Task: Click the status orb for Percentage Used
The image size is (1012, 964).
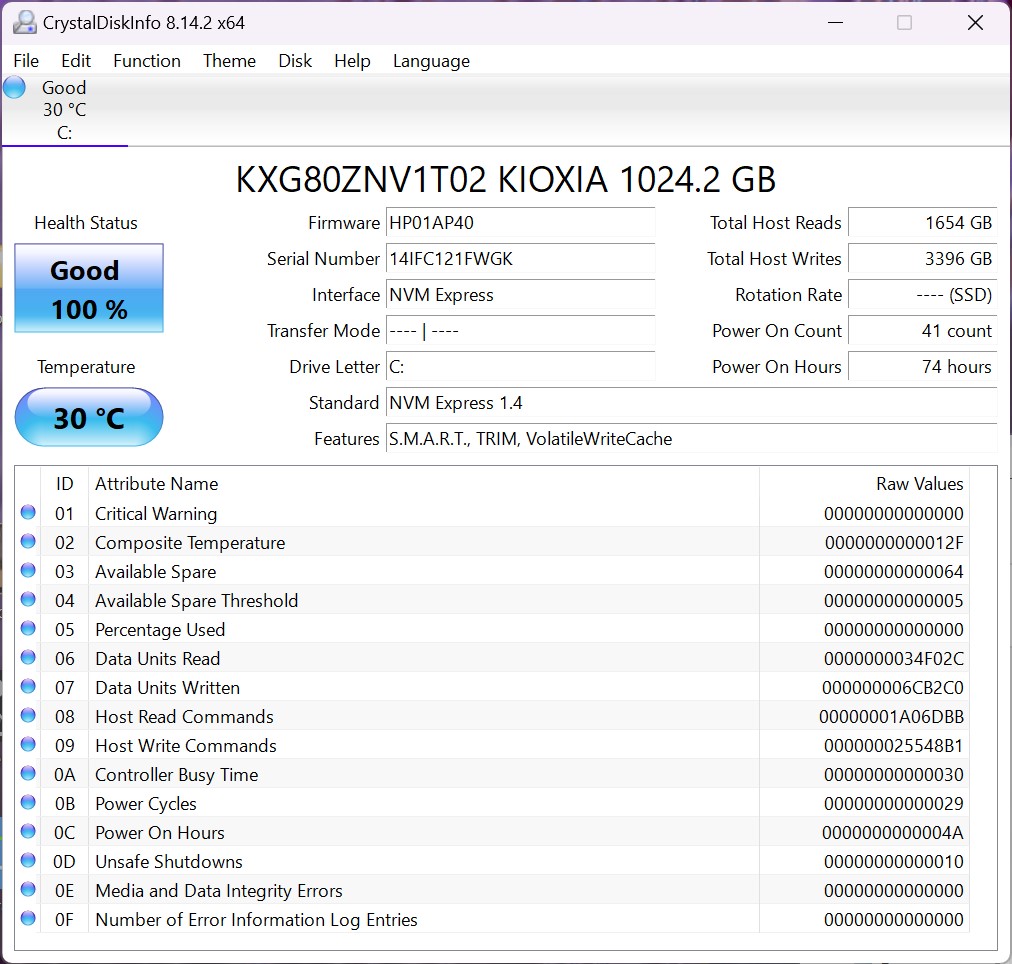Action: click(28, 629)
